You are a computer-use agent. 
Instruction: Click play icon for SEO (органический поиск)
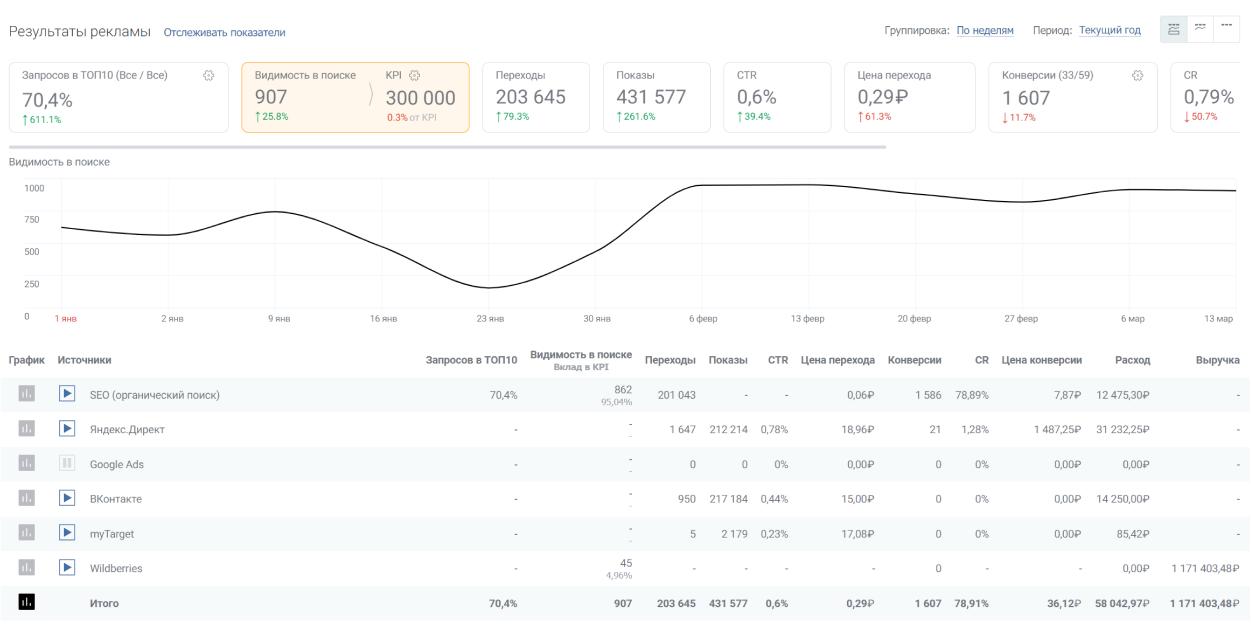point(67,394)
